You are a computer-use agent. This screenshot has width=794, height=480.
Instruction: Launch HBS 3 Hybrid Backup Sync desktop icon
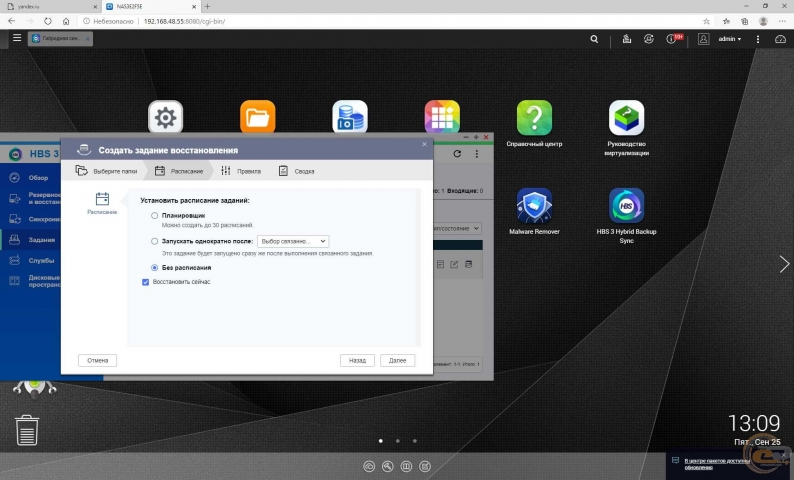pyautogui.click(x=626, y=206)
